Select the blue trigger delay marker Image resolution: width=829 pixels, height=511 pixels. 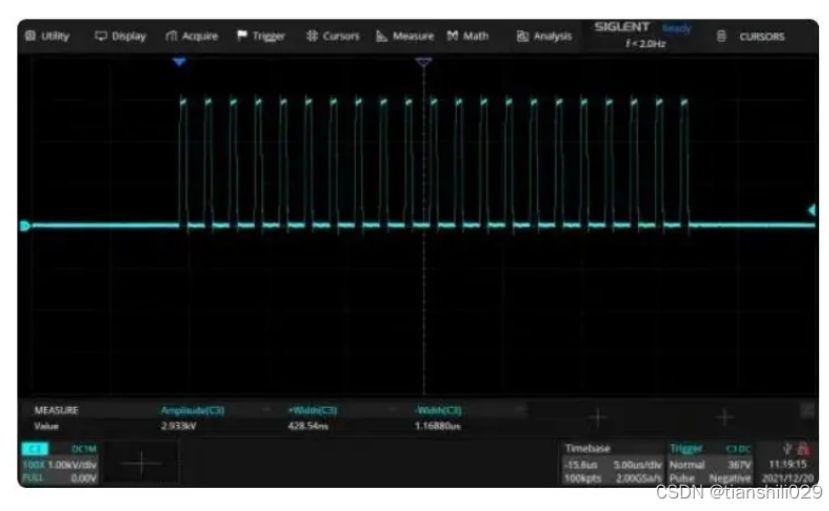179,62
